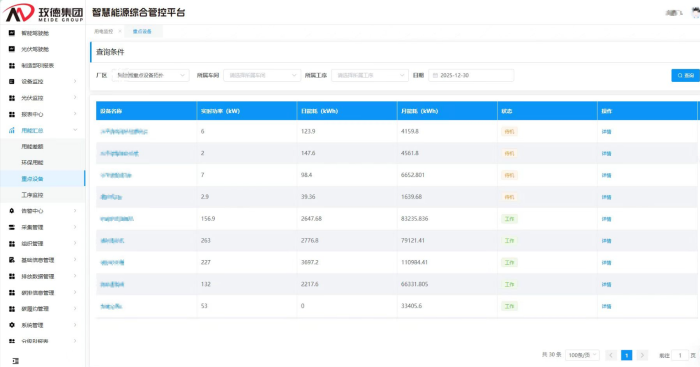This screenshot has width=700, height=367.
Task: Click the real-time power value 156.9
Action: [x=208, y=219]
